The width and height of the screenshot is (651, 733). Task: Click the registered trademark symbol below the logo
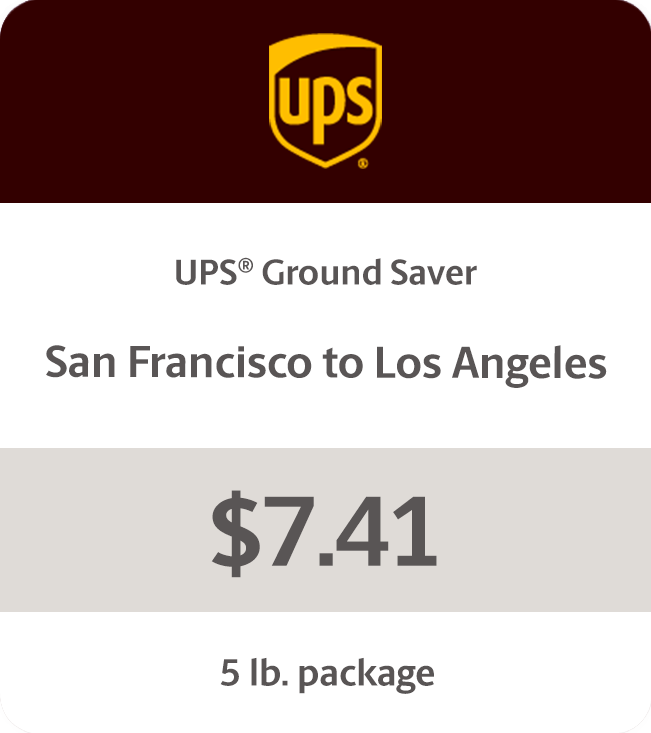pyautogui.click(x=363, y=162)
